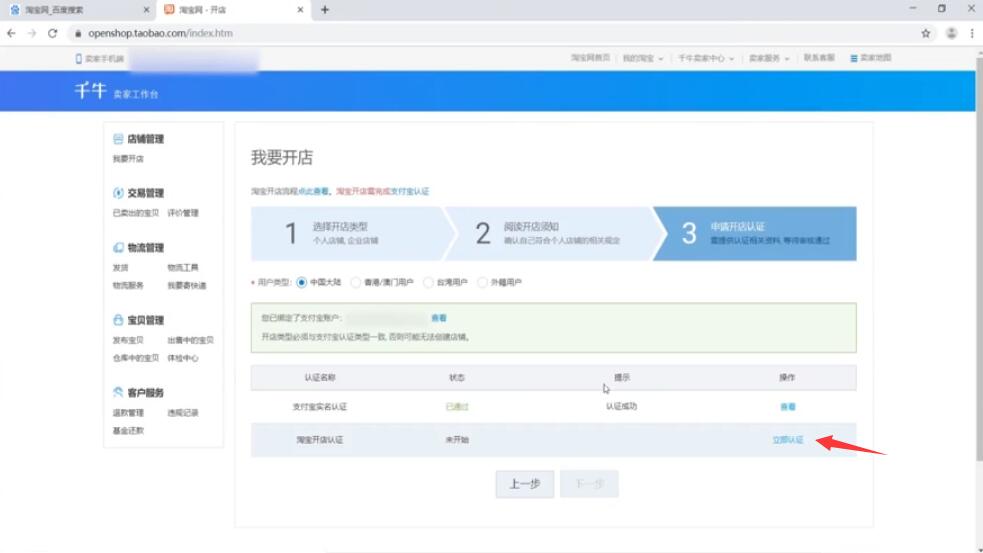Bookmark this page with the star icon
The width and height of the screenshot is (983, 553).
(x=926, y=33)
